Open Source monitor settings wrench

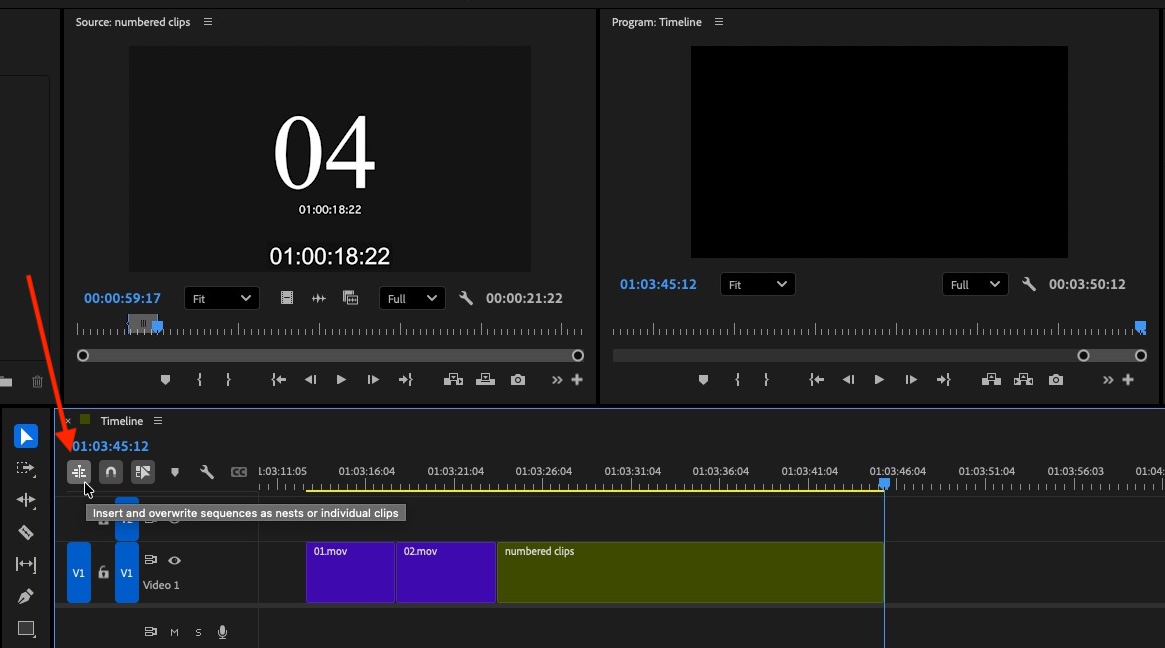point(466,298)
